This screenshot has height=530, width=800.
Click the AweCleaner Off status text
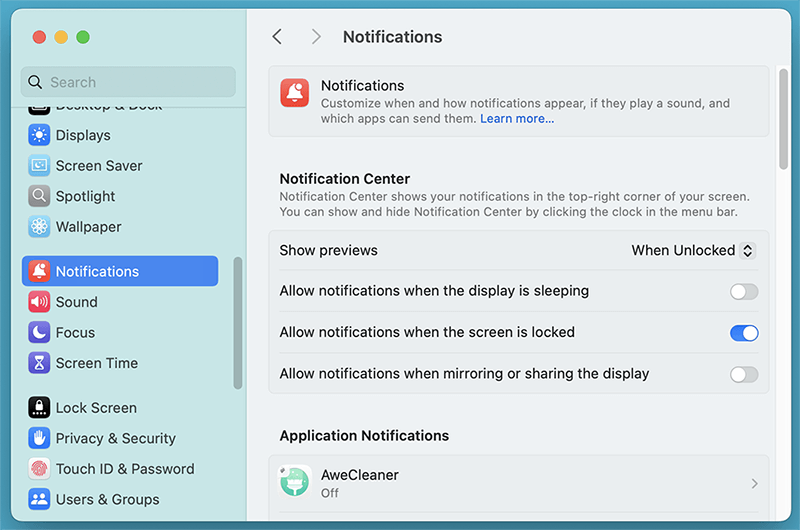tap(330, 493)
